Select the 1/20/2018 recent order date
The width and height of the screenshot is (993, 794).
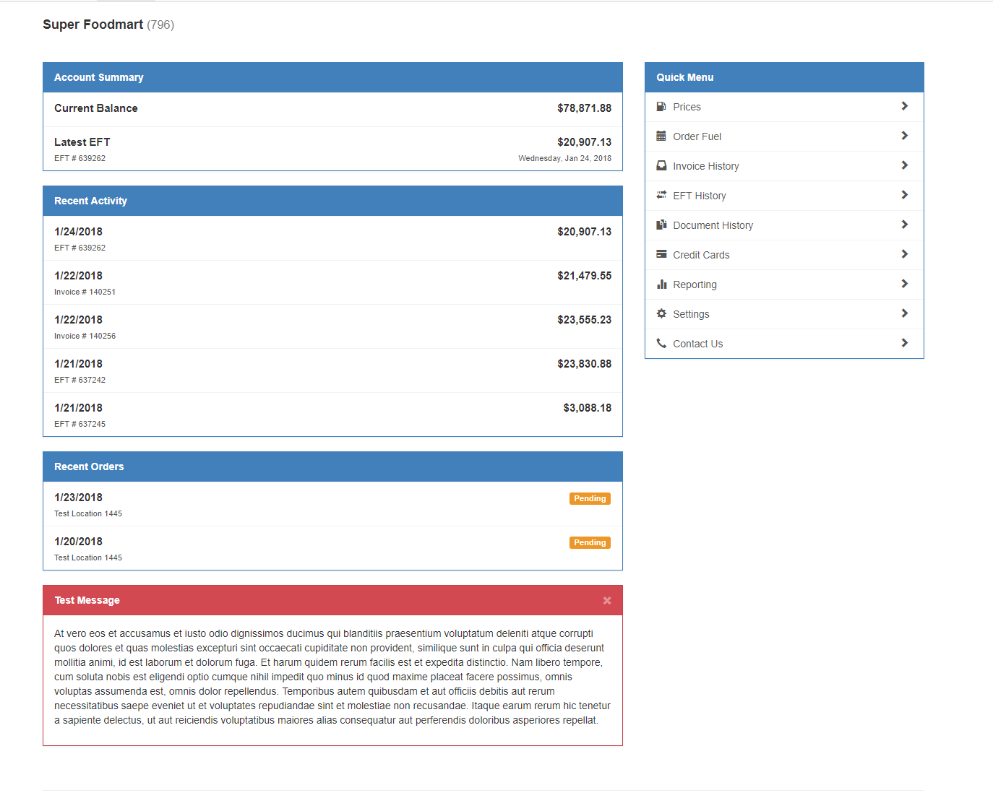[x=78, y=541]
